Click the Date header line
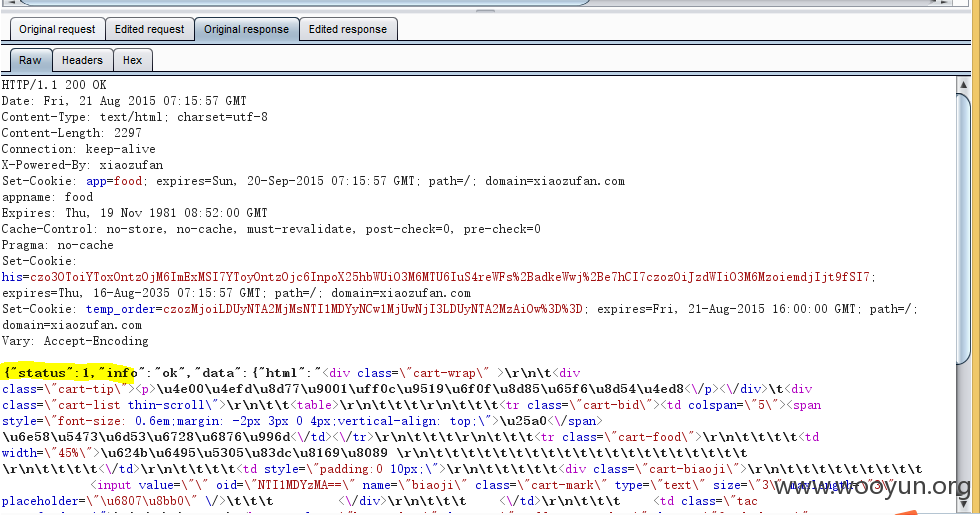Viewport: 980px width, 515px height. [x=124, y=101]
